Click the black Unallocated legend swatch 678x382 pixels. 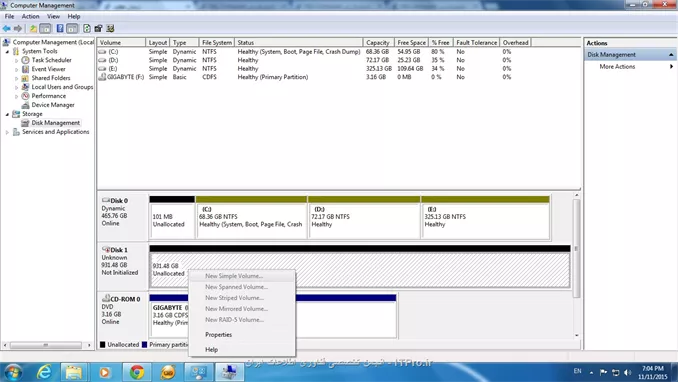pyautogui.click(x=102, y=345)
